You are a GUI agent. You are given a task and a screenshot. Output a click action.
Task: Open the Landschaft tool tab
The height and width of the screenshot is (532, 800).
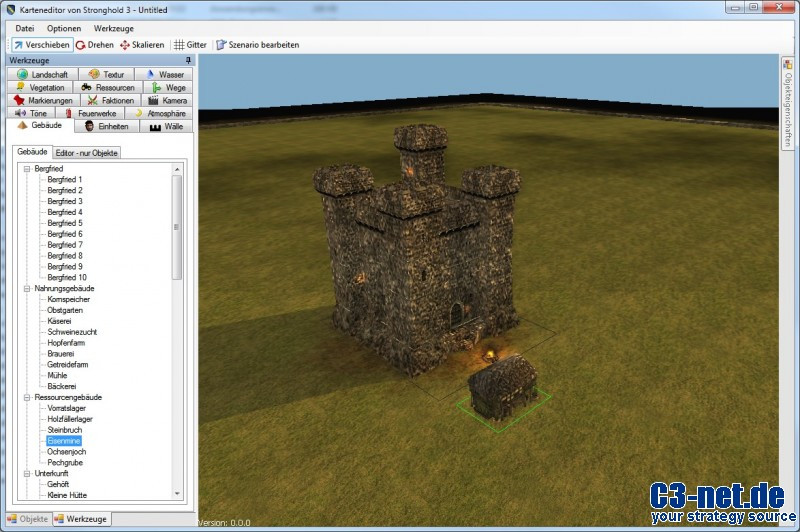click(43, 74)
